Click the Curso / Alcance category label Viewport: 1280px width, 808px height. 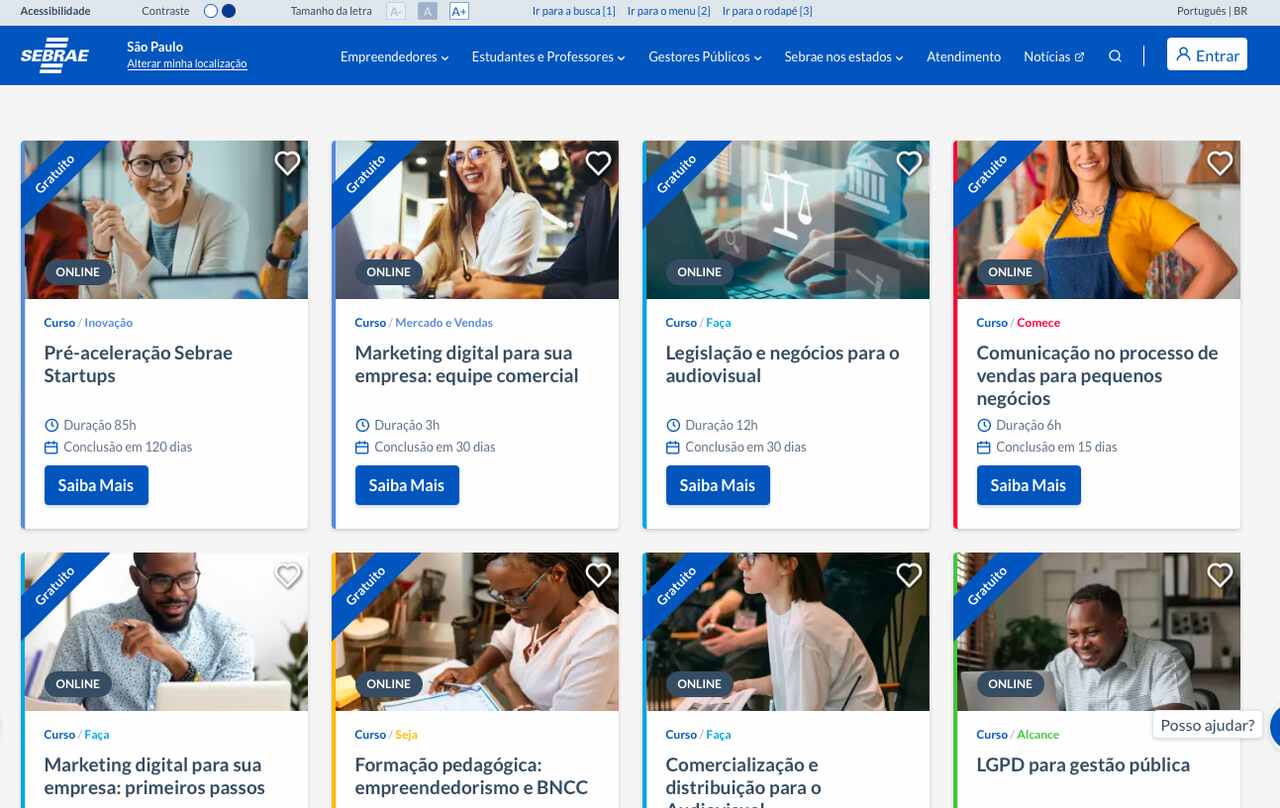point(1018,735)
